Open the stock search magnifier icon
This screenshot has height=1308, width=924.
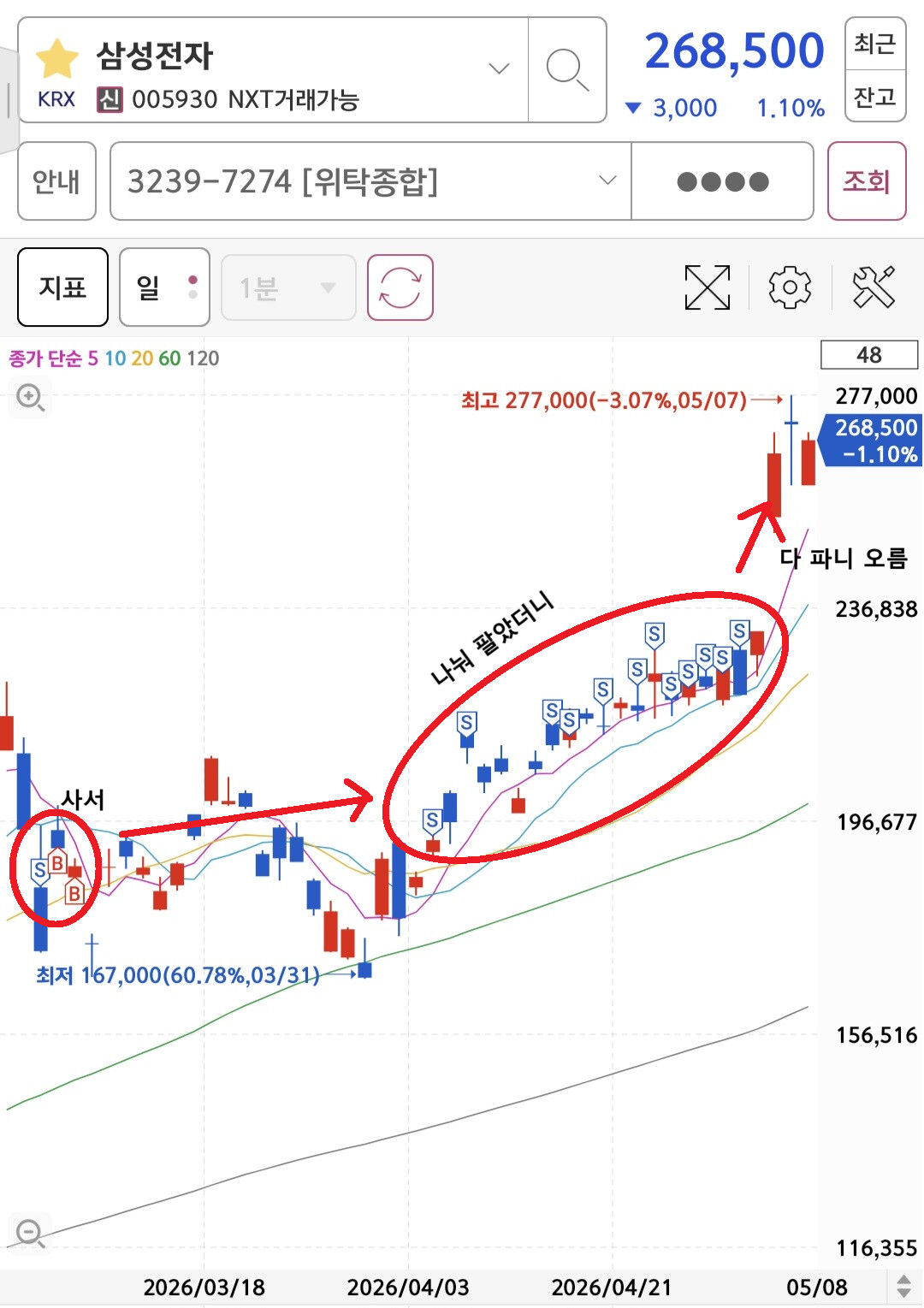567,70
